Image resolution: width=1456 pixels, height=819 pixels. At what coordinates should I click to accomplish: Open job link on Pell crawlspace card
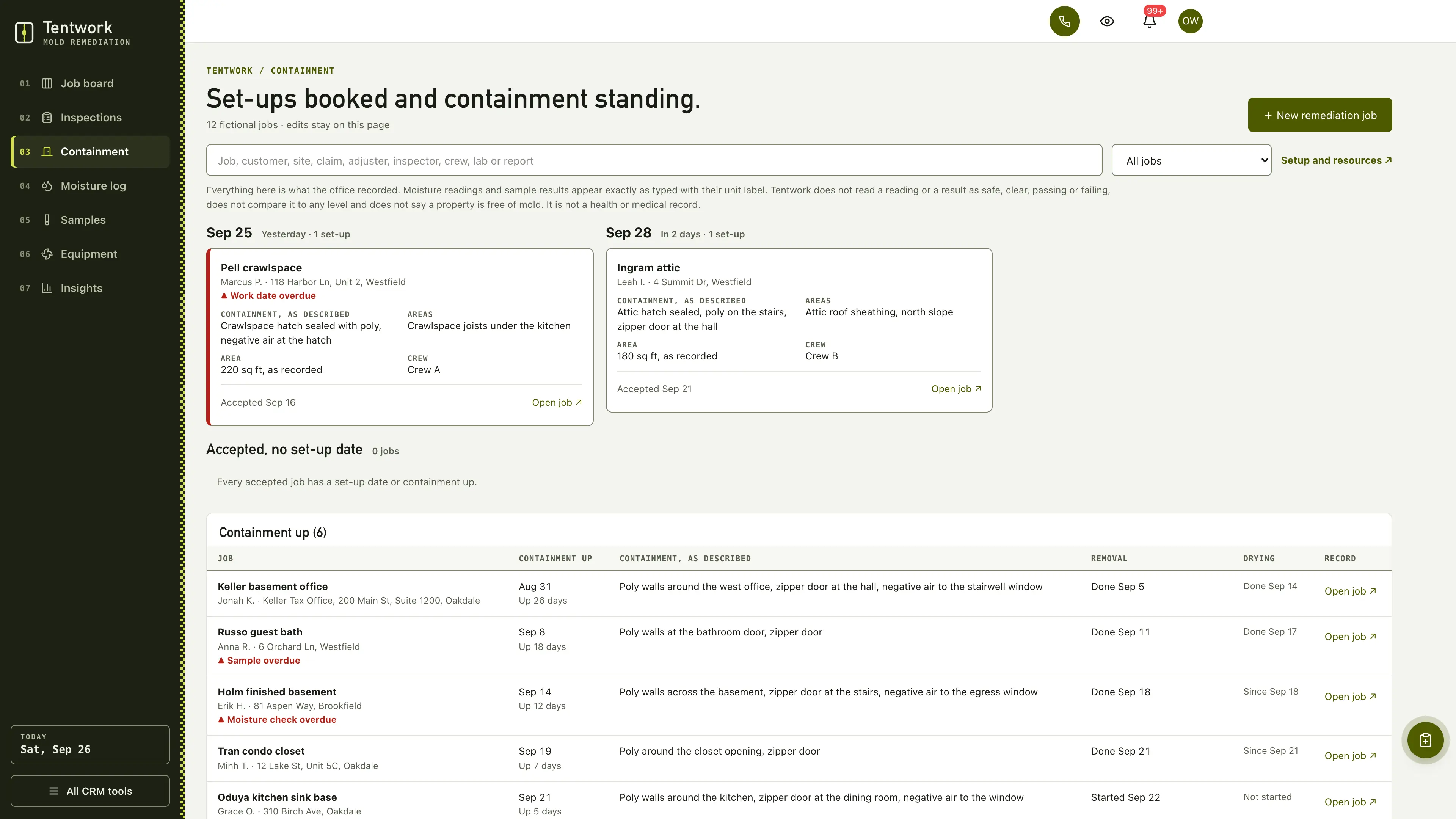pos(557,402)
